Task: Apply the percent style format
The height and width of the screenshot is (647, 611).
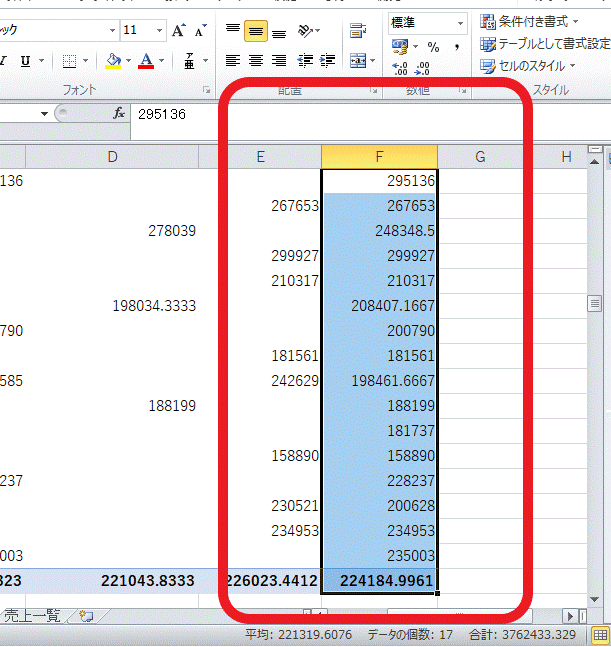Action: click(x=433, y=47)
